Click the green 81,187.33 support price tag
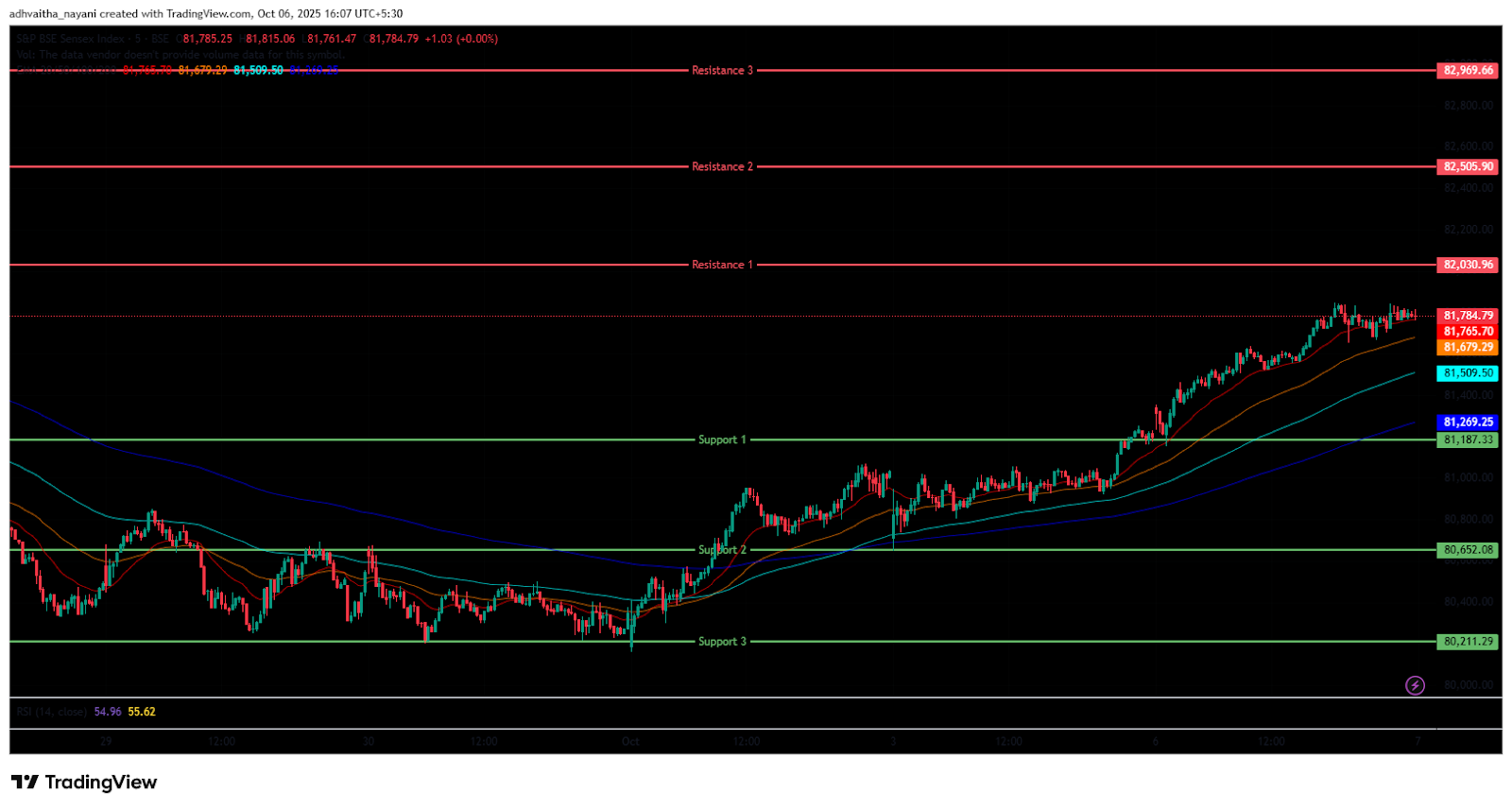Viewport: 1512px width, 810px height. [1468, 439]
